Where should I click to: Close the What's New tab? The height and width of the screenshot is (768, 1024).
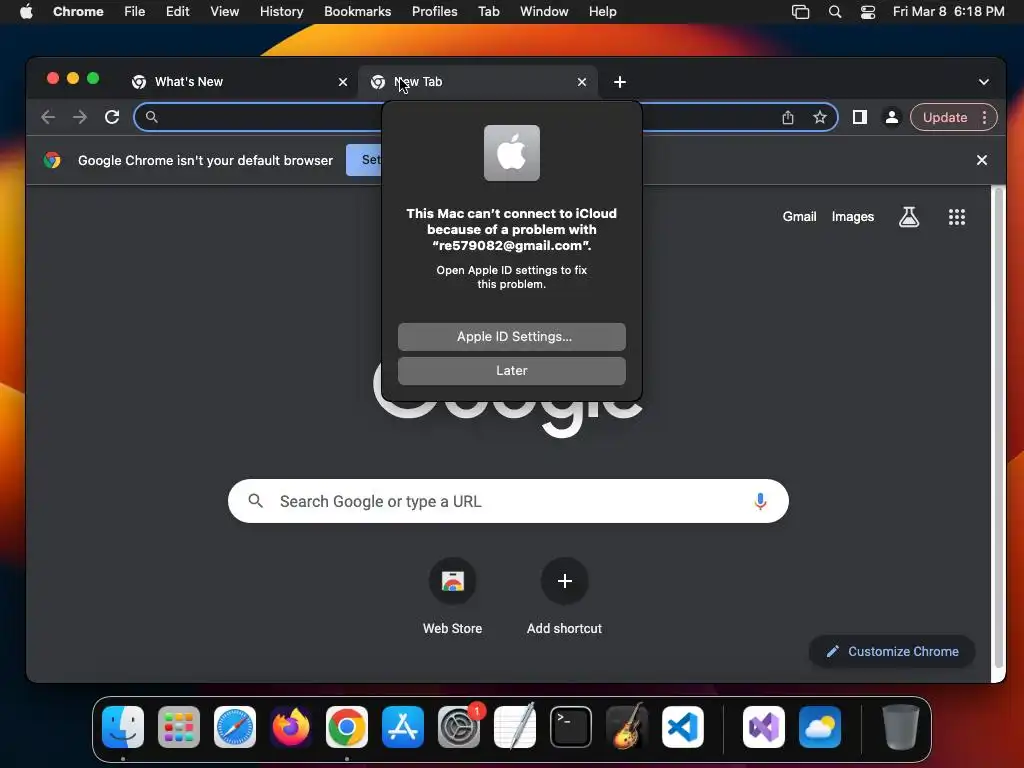click(343, 82)
